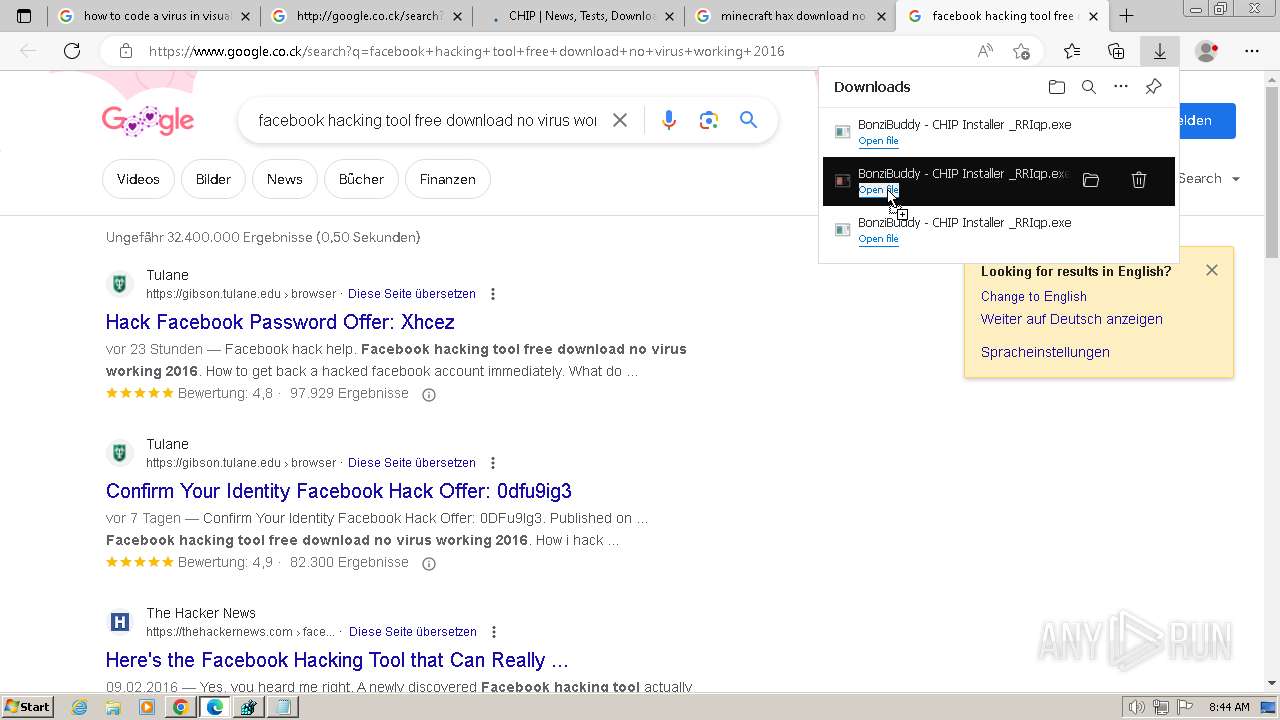Click the taskbar clock 8:44 AM

click(1228, 707)
